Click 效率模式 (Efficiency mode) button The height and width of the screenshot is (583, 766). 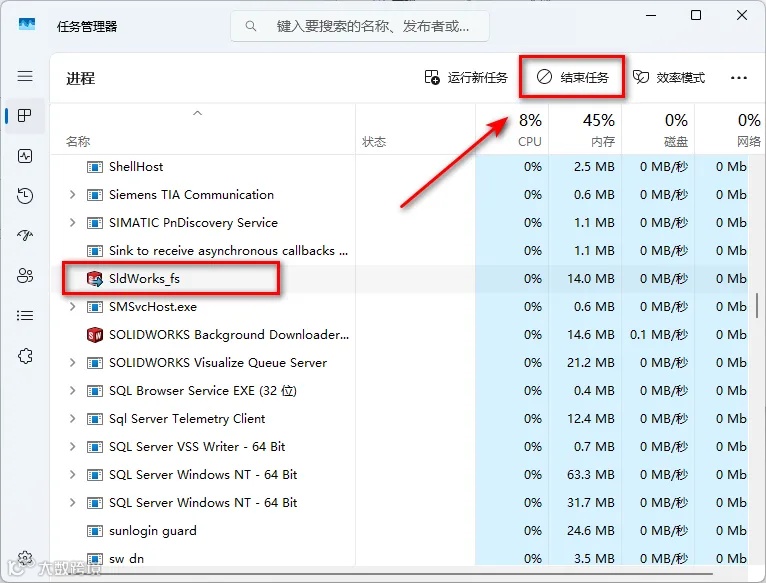point(669,77)
